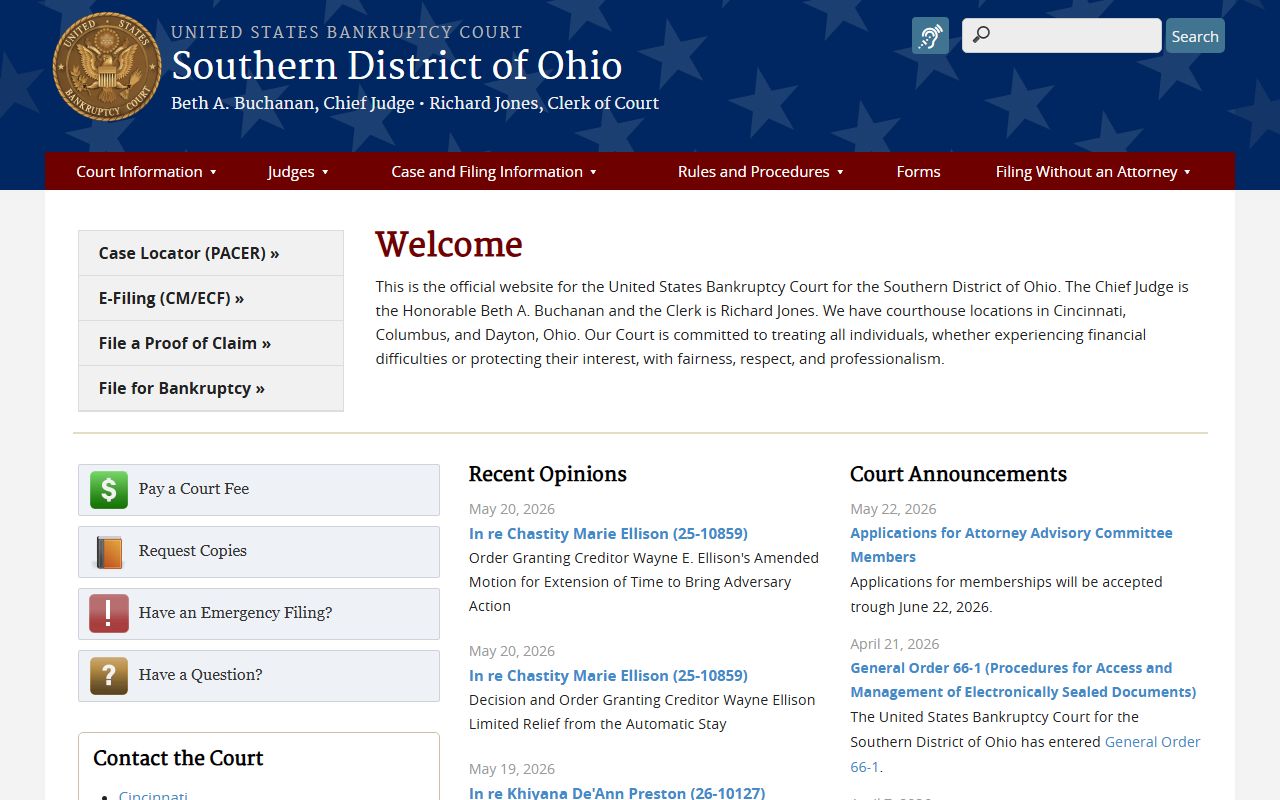Open Rules and Procedures menu label
The height and width of the screenshot is (800, 1280).
tap(753, 171)
